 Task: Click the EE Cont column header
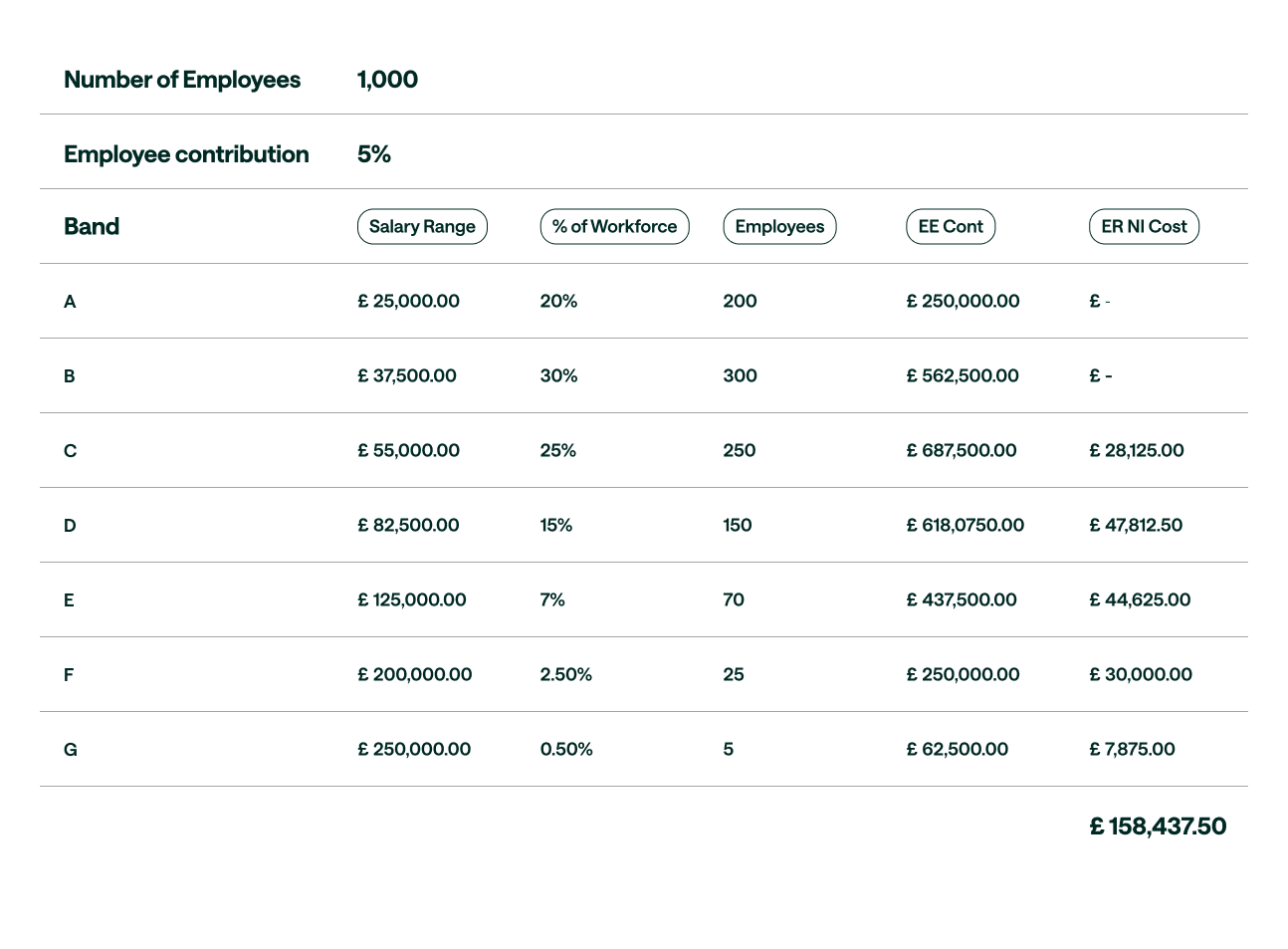click(951, 226)
